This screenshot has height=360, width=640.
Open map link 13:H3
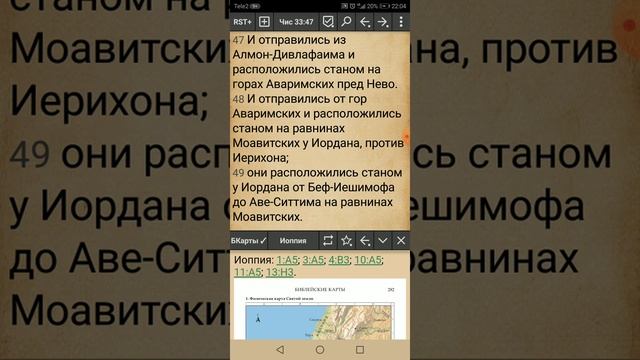point(280,272)
